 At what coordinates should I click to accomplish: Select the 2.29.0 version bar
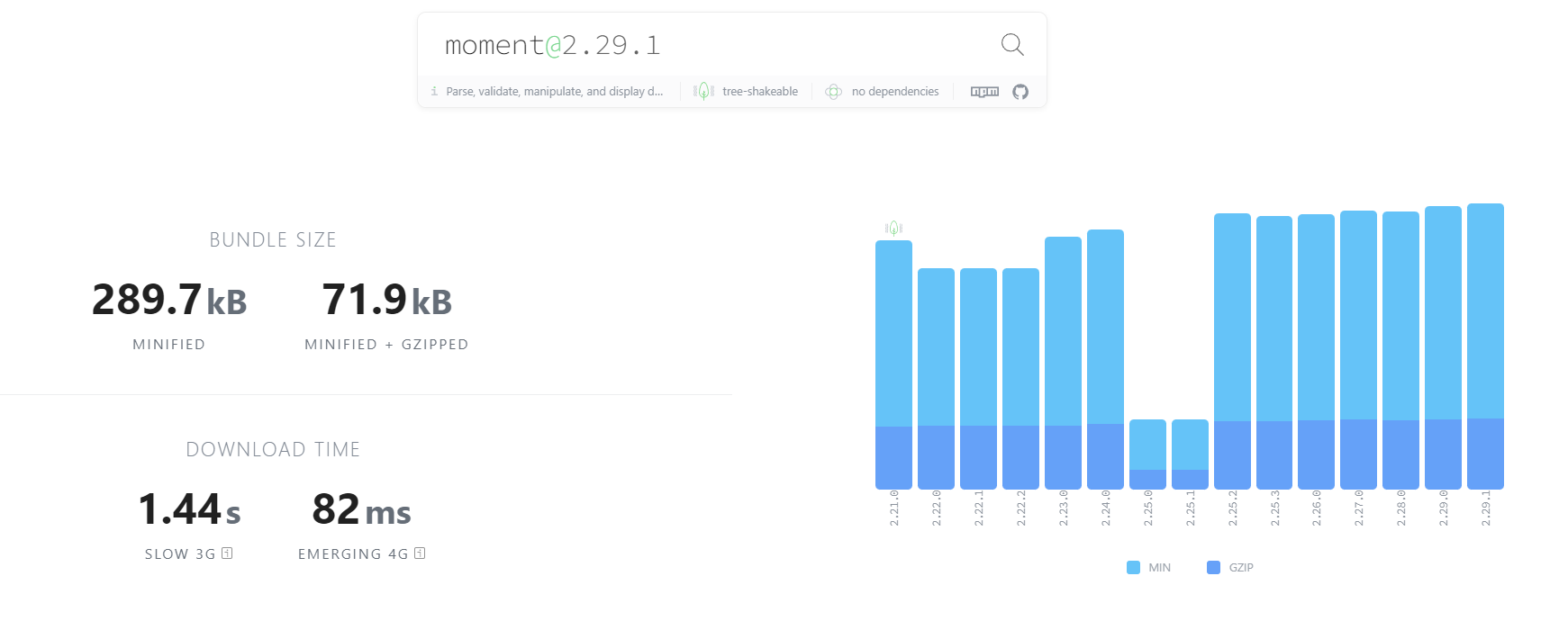coord(1443,347)
